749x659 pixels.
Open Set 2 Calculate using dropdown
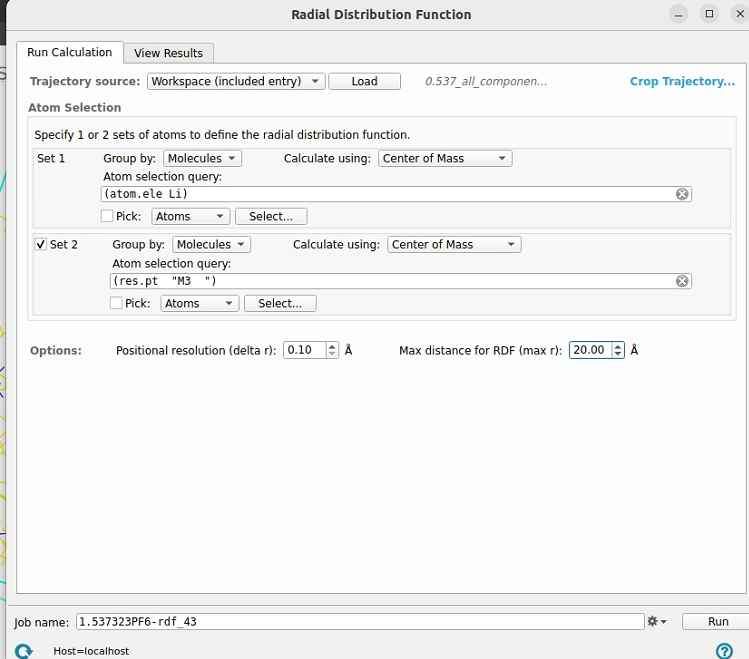[x=454, y=244]
